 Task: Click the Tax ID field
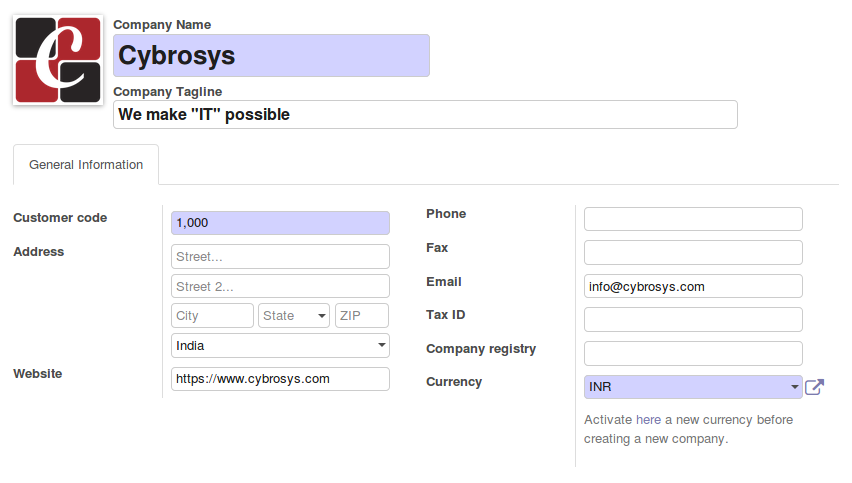[x=693, y=320]
